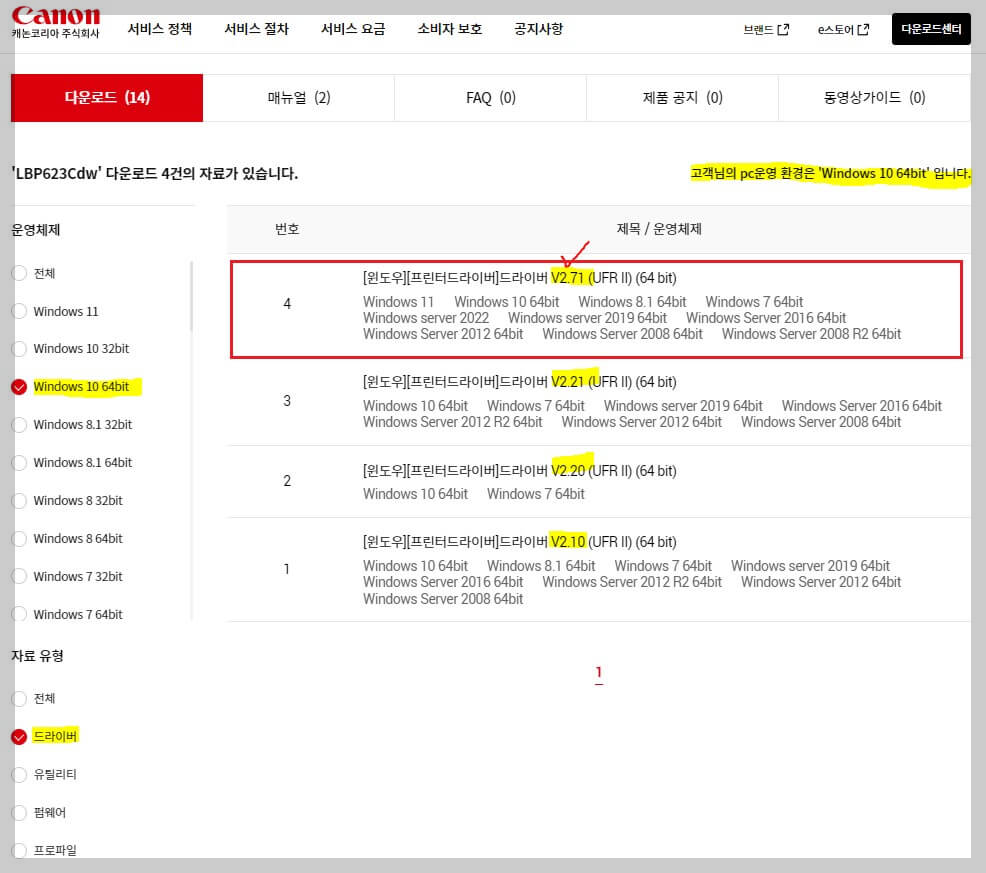Click the 운영체제 filter heading
The image size is (986, 873).
click(36, 230)
